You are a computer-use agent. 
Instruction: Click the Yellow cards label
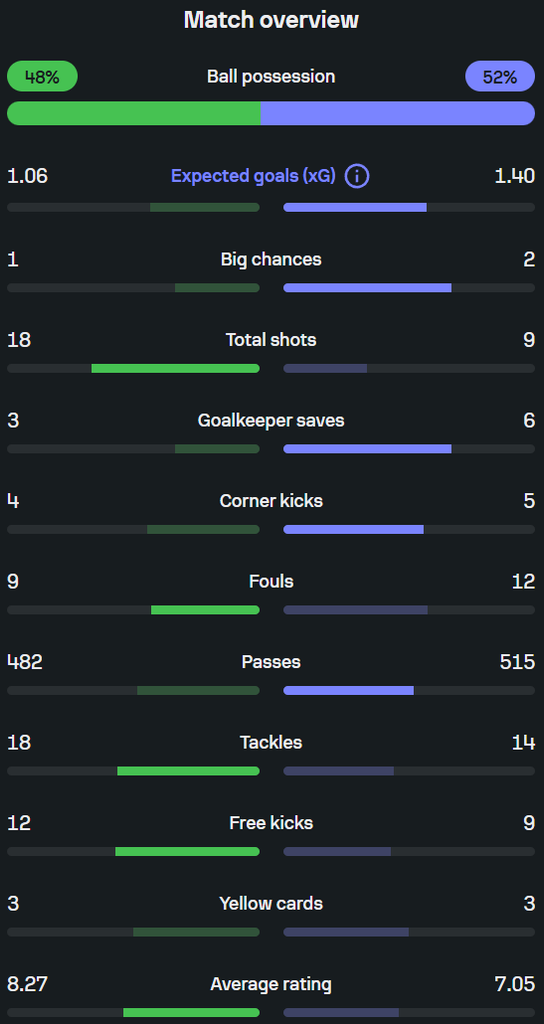click(x=271, y=904)
